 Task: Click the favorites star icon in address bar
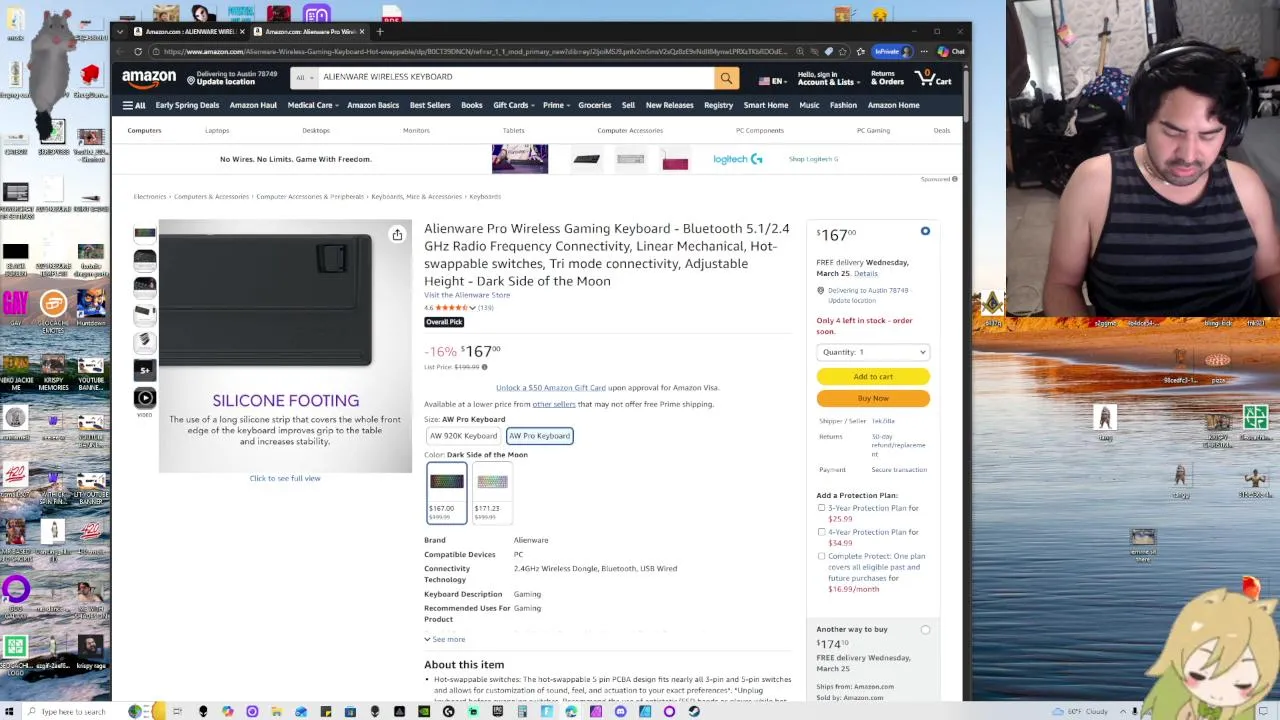[843, 52]
